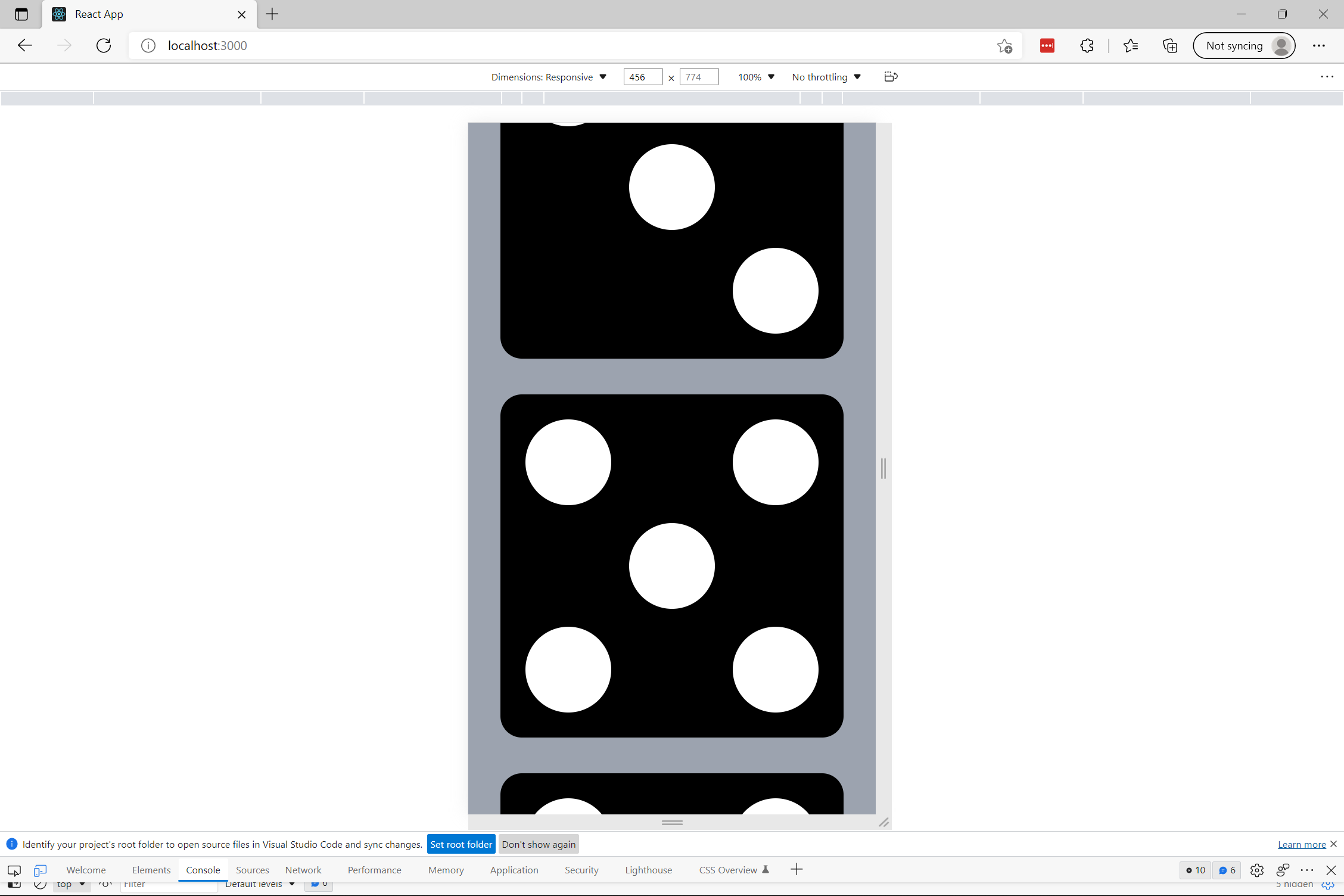Screen dimensions: 1344x896
Task: Open the CSS Overview tab
Action: [x=734, y=870]
